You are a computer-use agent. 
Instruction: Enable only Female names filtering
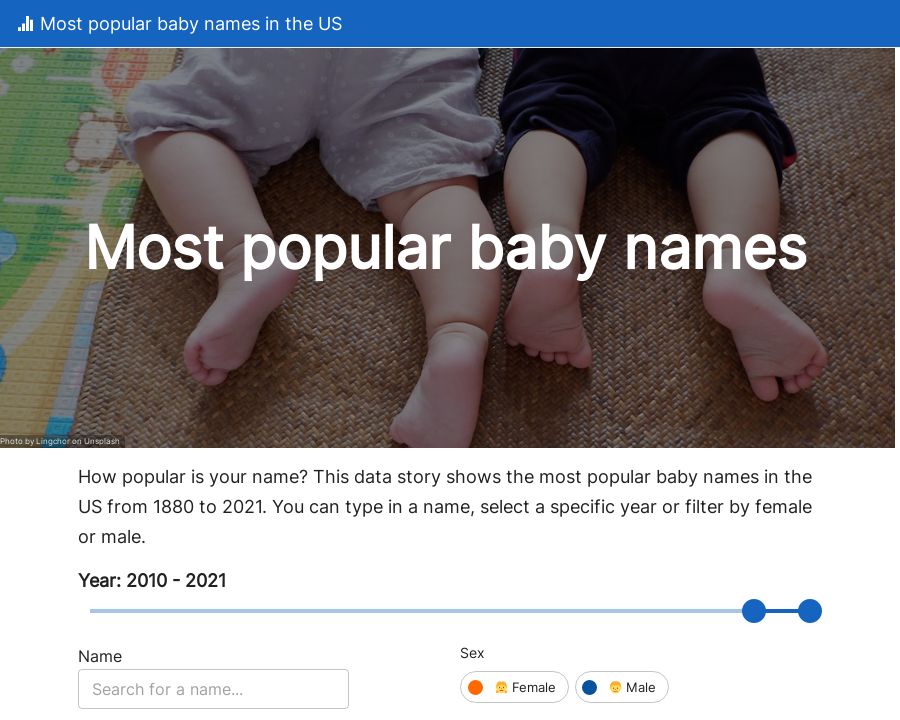514,687
